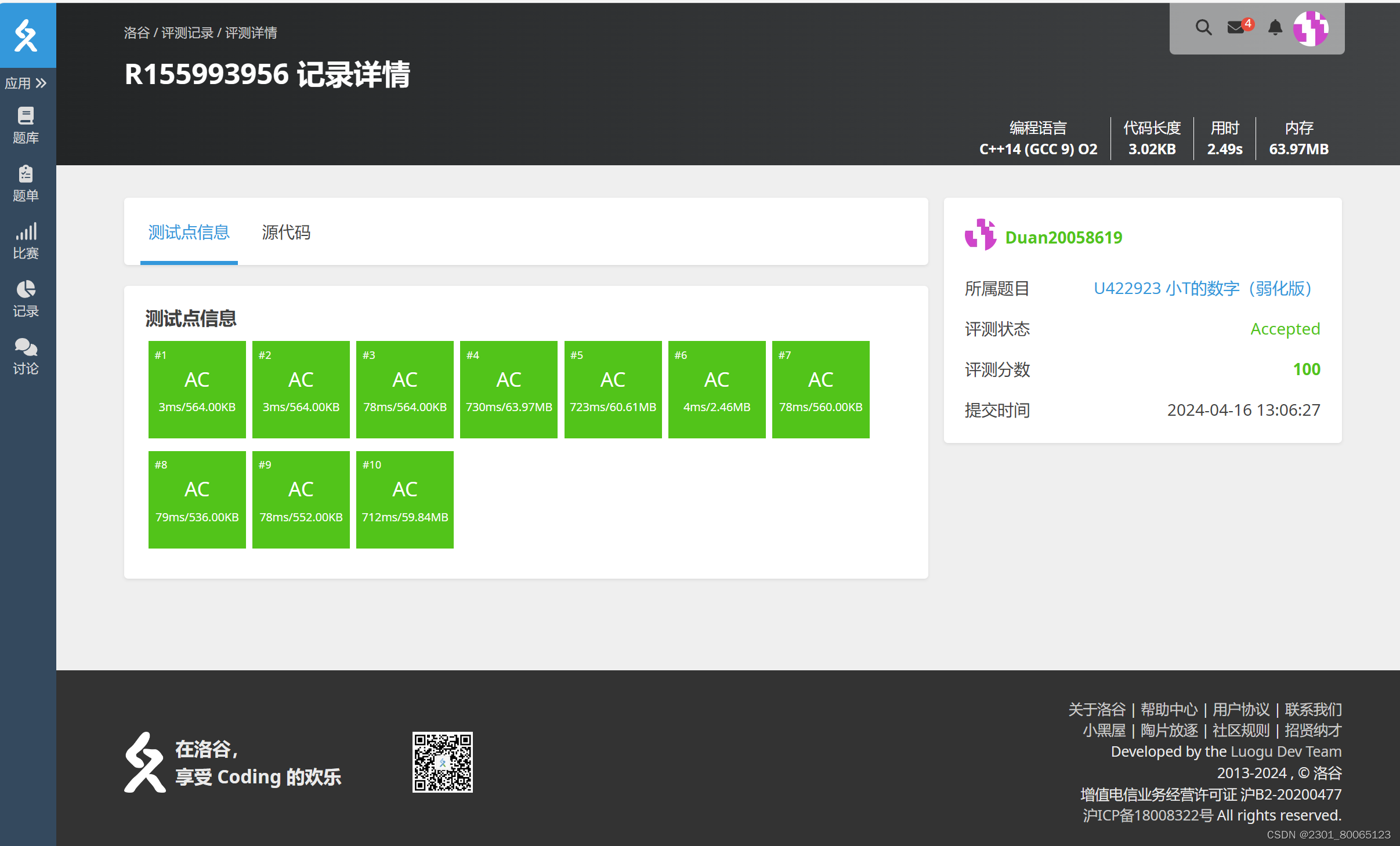Select test point #6 4ms block

(717, 389)
